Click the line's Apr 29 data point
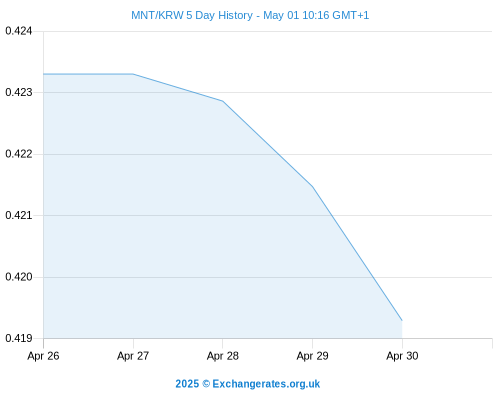The width and height of the screenshot is (495, 400). point(312,186)
